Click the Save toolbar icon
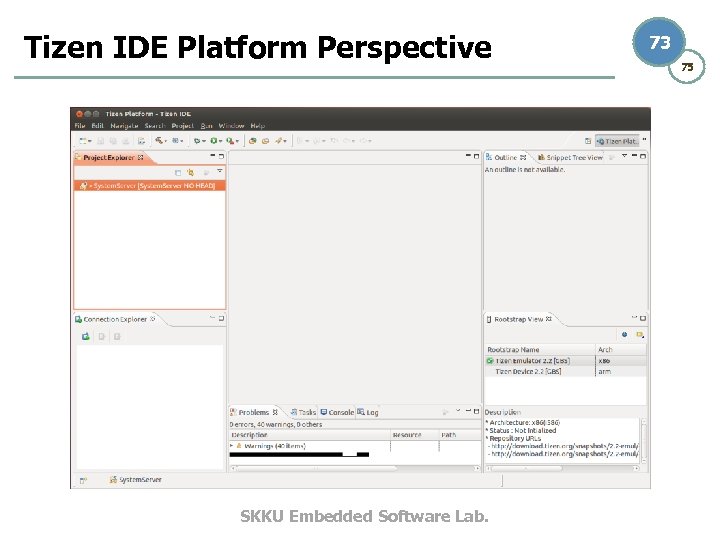720x540 pixels. [x=101, y=141]
